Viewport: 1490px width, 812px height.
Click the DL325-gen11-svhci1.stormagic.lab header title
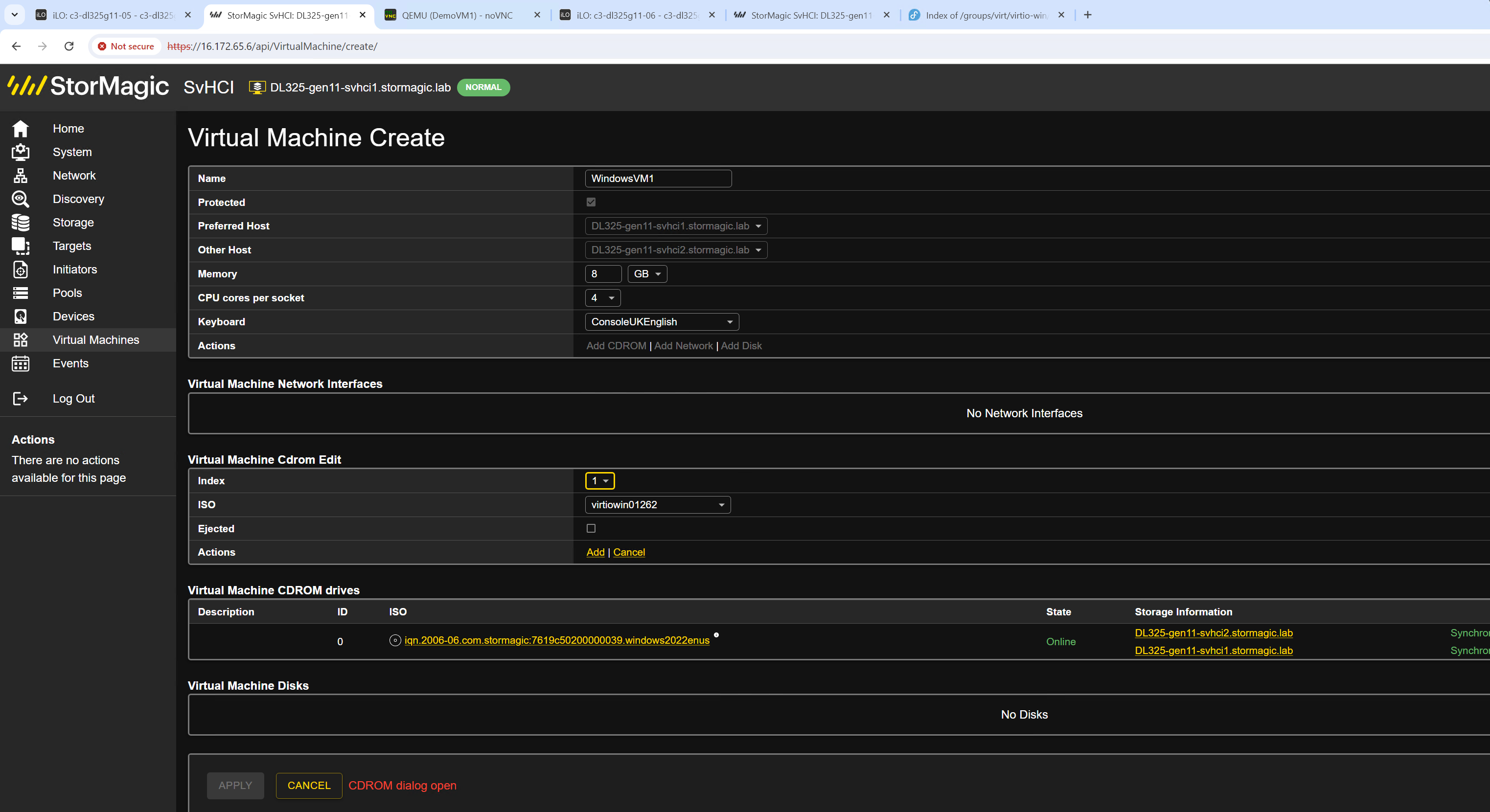coord(360,88)
